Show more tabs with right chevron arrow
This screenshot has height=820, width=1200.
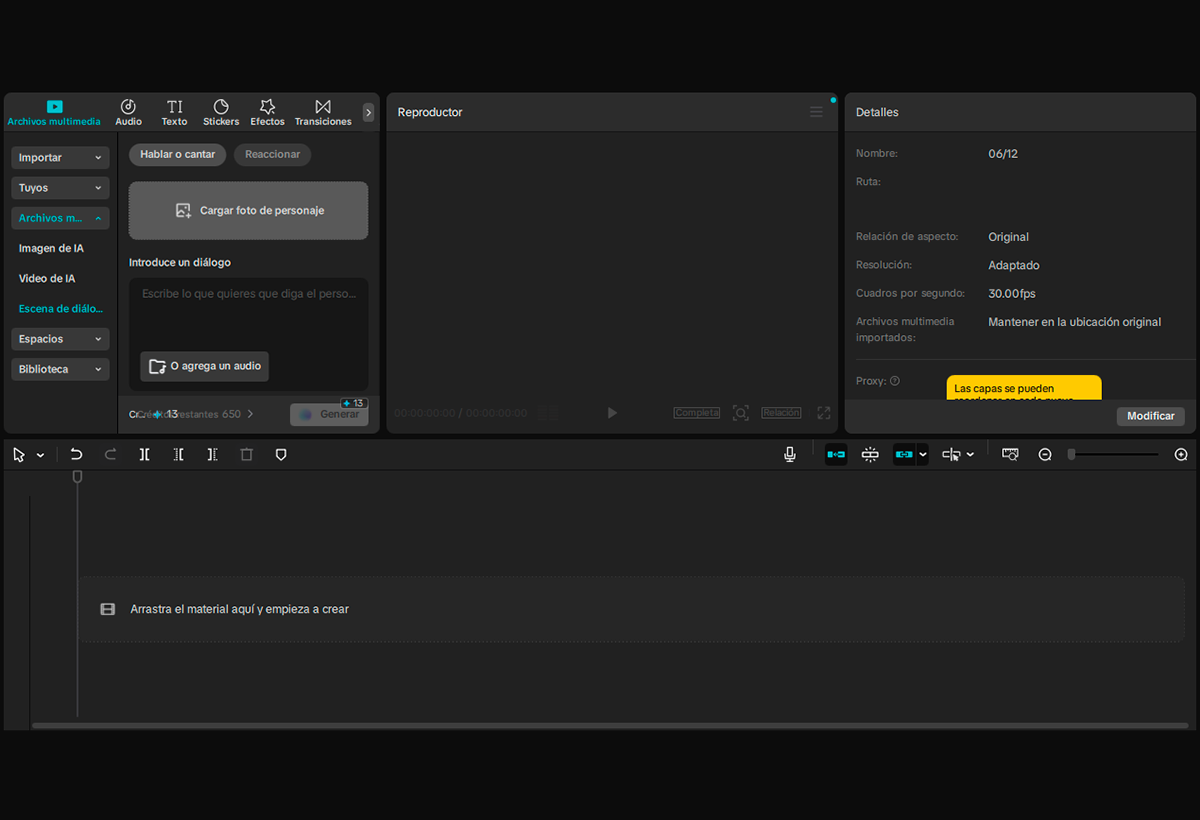click(368, 113)
